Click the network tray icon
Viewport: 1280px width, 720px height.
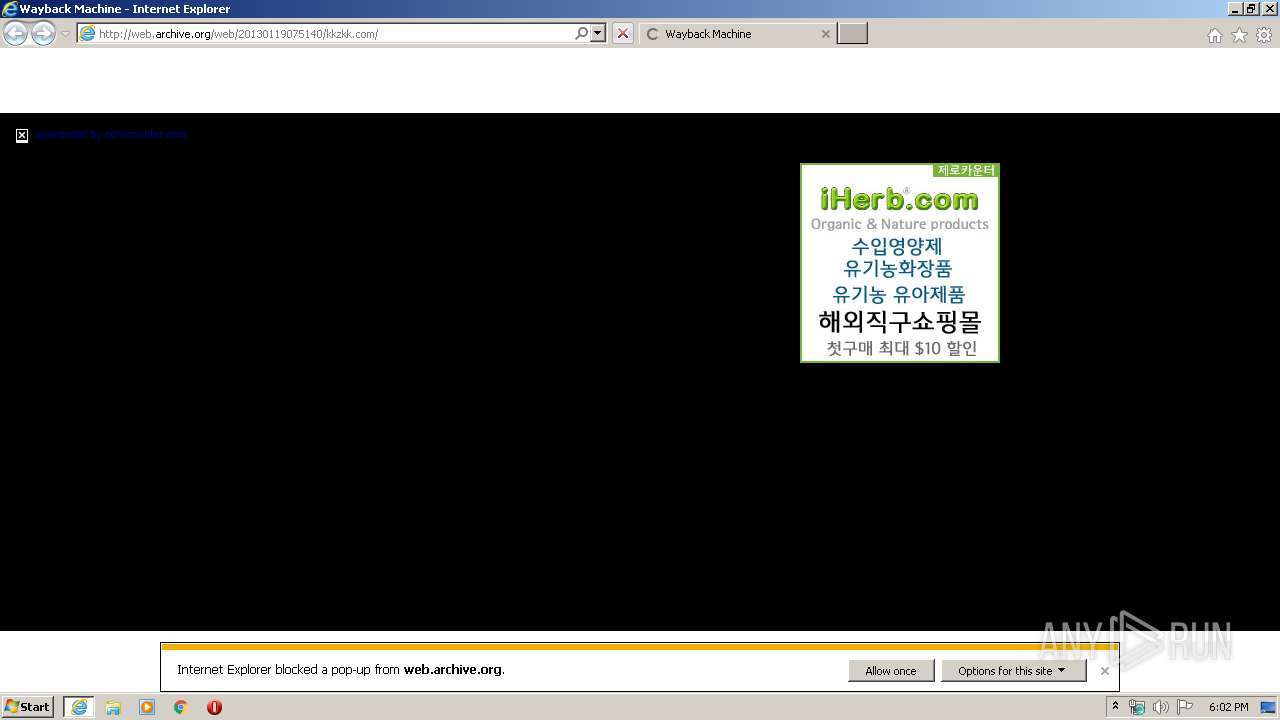click(1137, 707)
